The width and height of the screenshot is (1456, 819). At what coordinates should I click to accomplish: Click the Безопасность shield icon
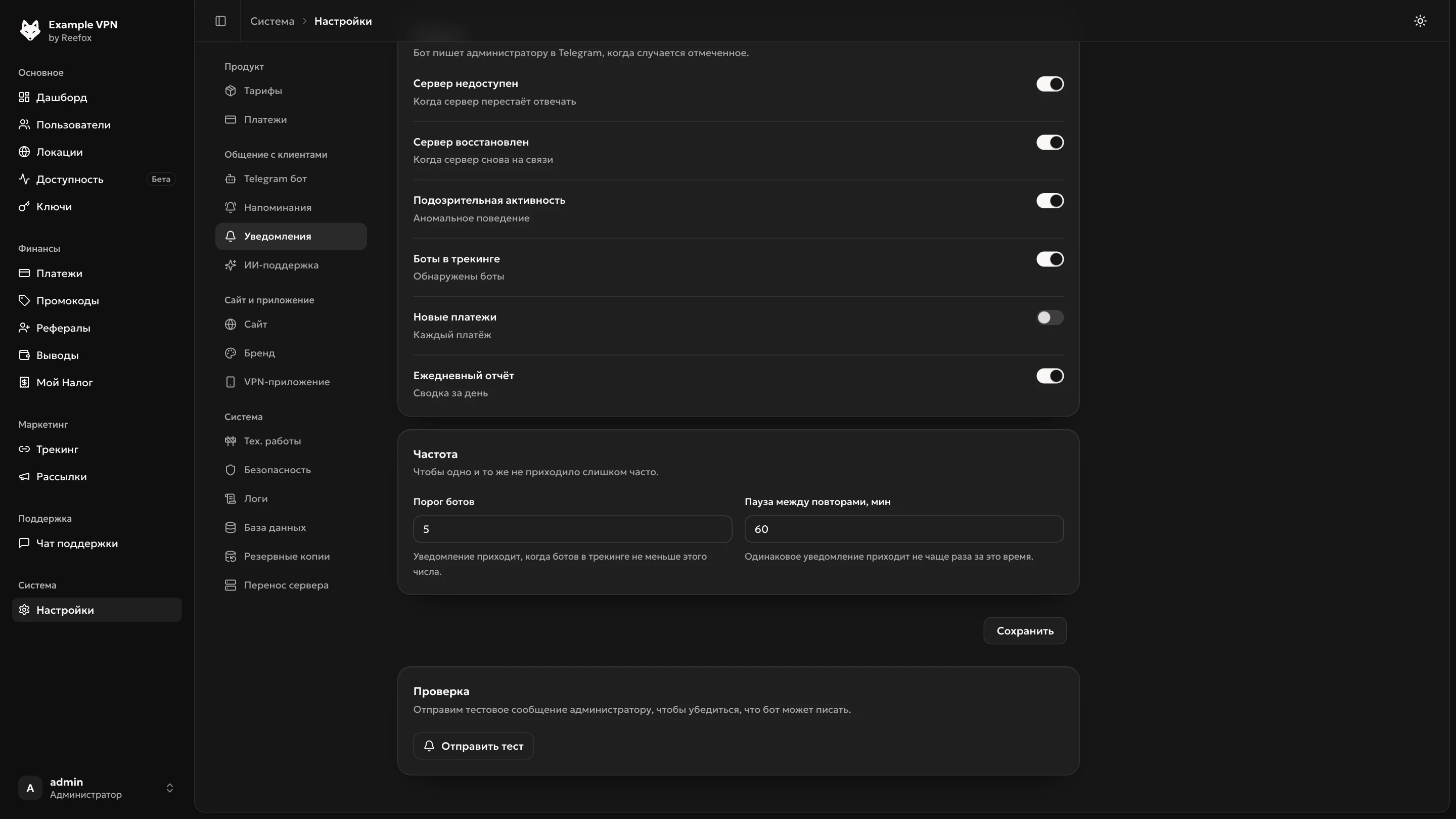pos(230,470)
